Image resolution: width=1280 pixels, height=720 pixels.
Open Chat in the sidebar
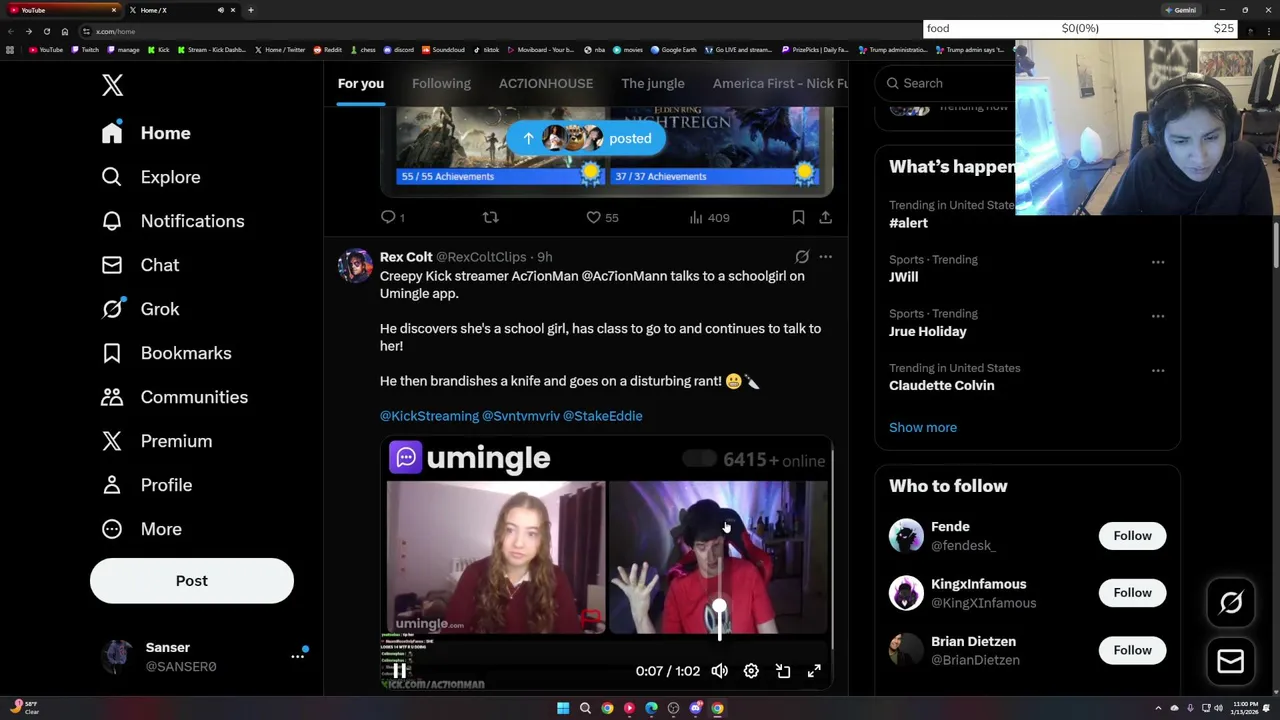click(140, 265)
